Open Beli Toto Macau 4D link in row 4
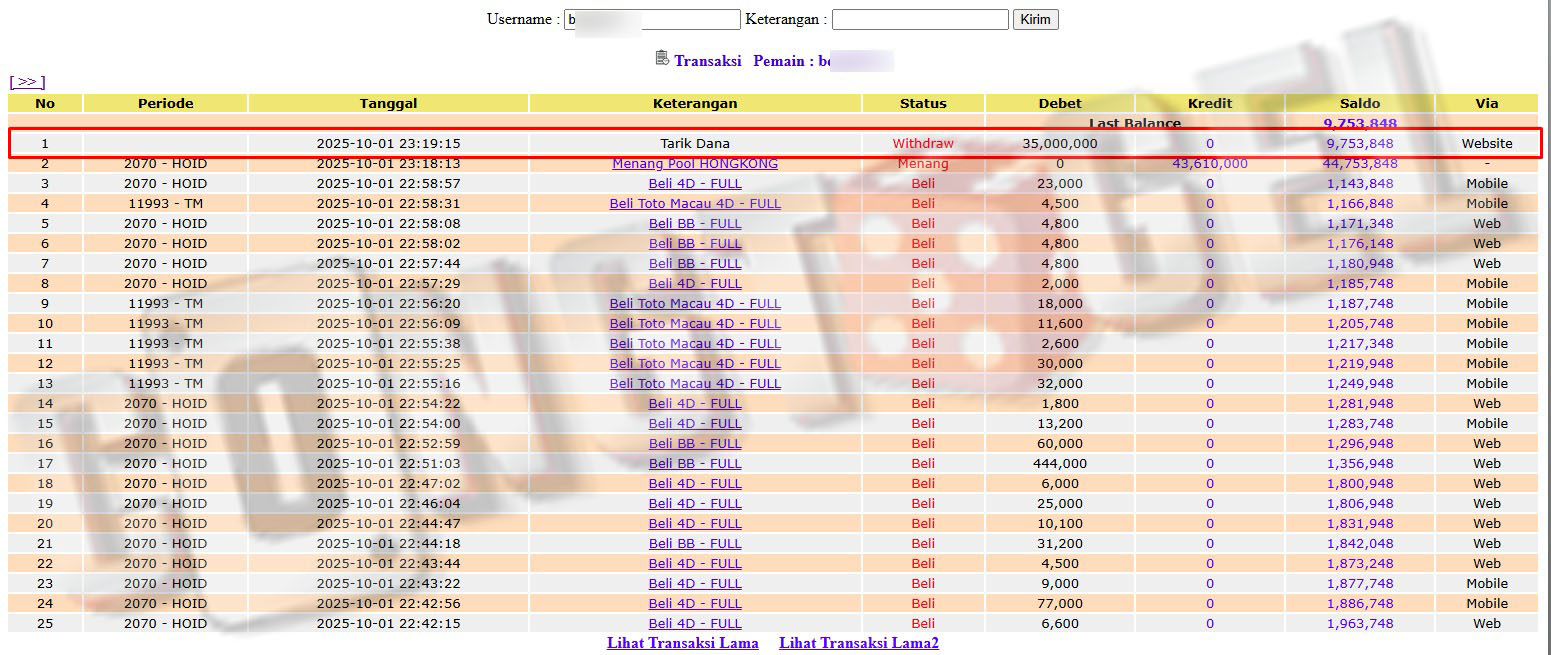This screenshot has height=655, width=1551. point(695,203)
